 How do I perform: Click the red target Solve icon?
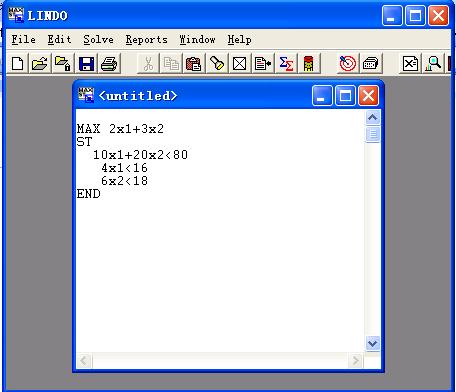click(x=348, y=63)
